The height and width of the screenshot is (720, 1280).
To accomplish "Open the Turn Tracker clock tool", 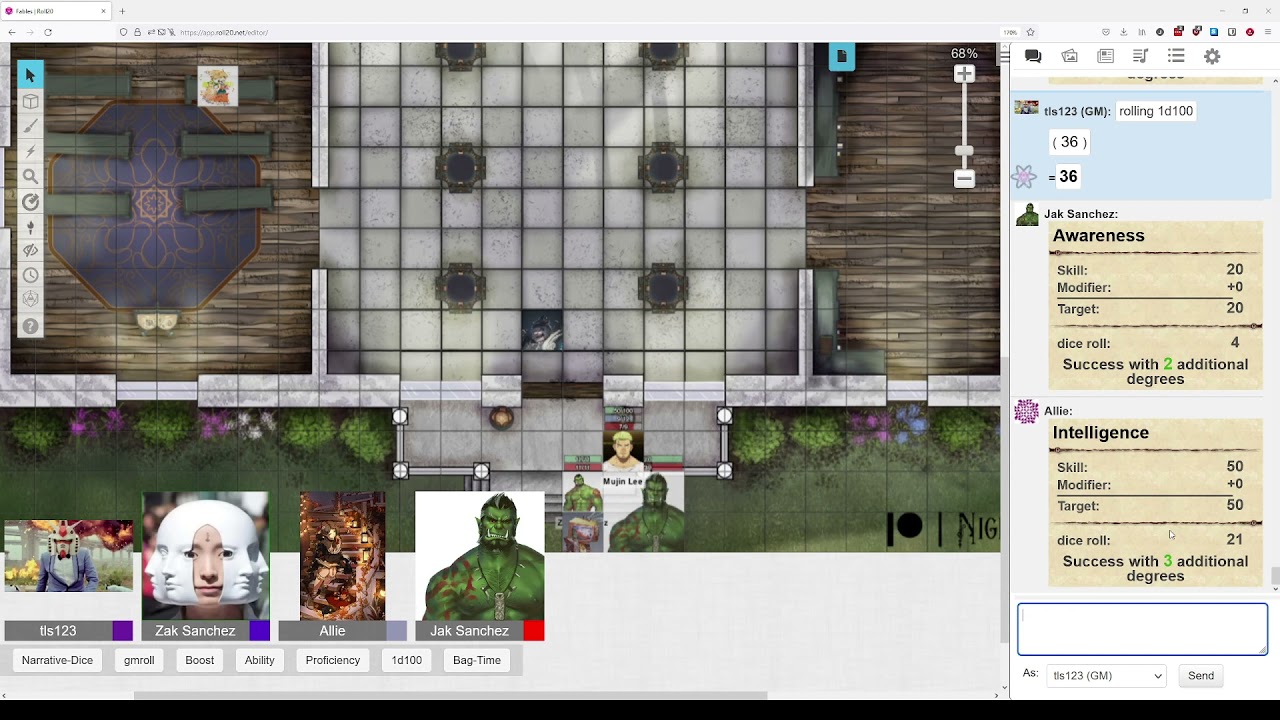I will 30,276.
